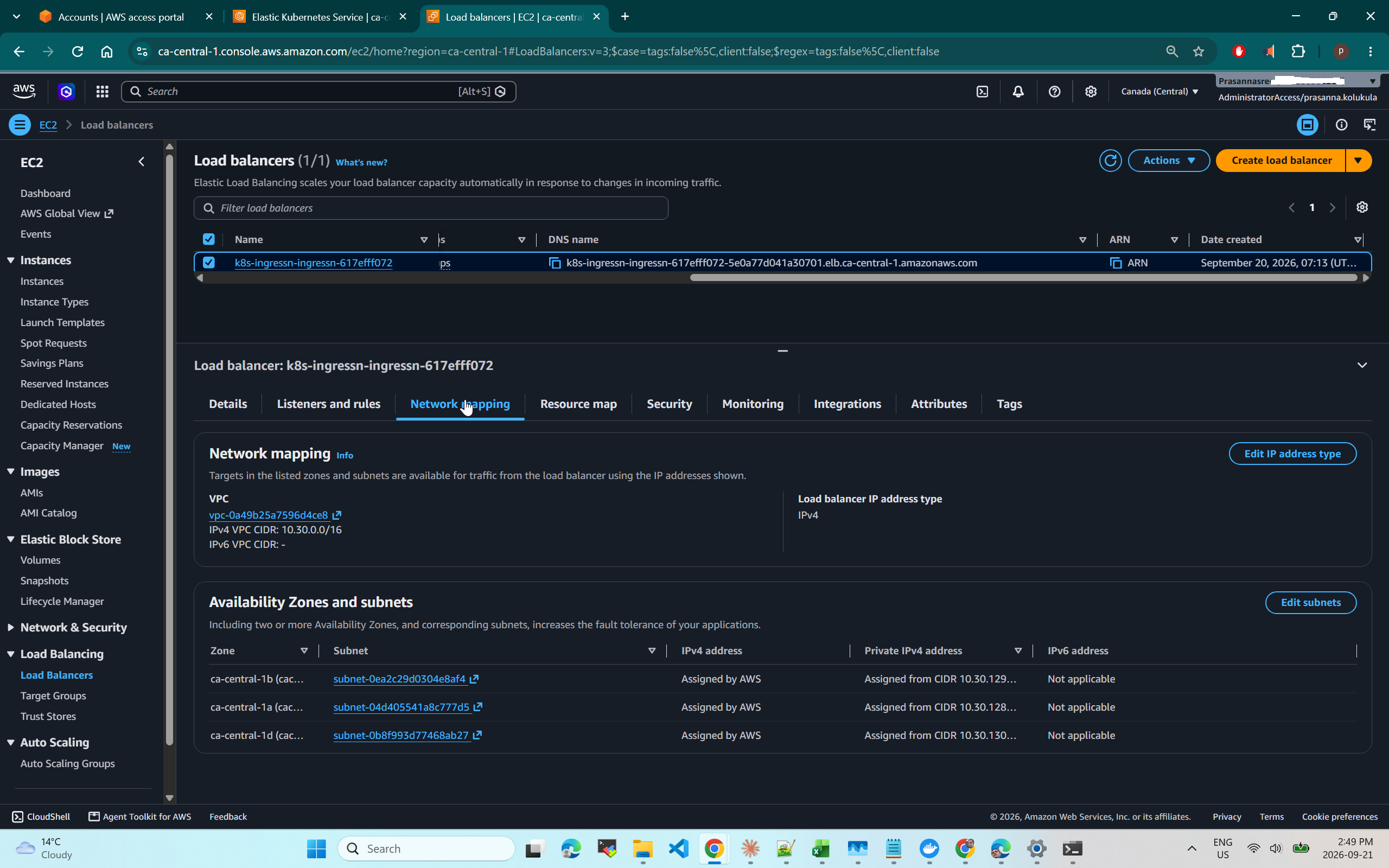Collapse the EC2 side navigation panel
This screenshot has width=1389, height=868.
point(141,162)
